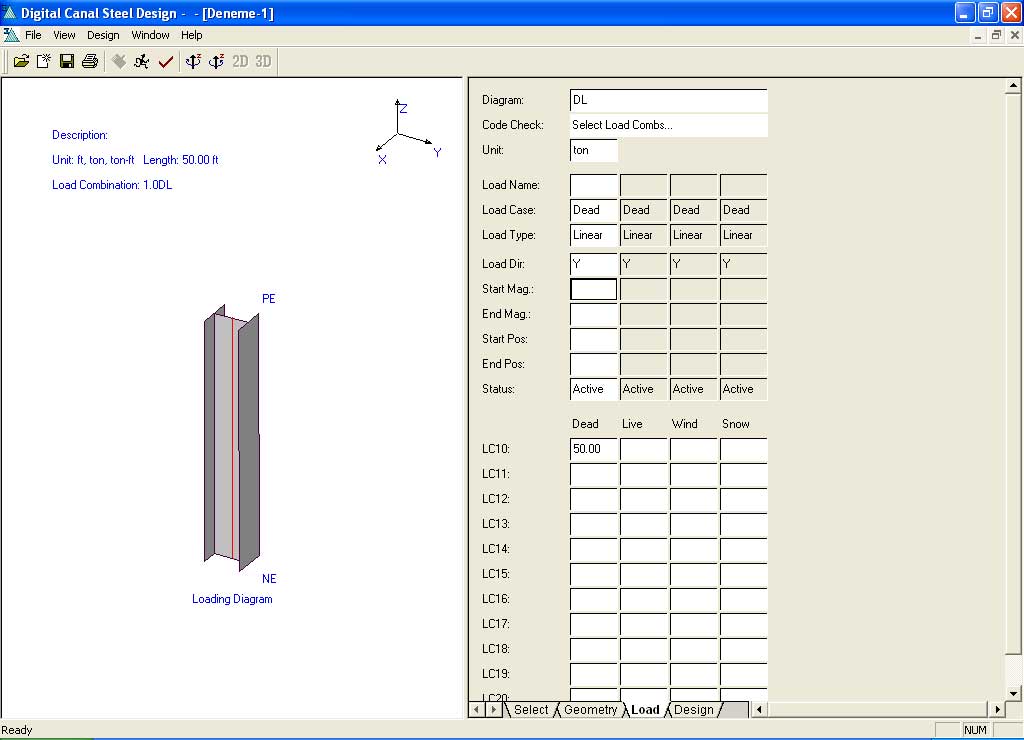Viewport: 1024px width, 740px height.
Task: Switch to the Geometry tab
Action: [x=590, y=710]
